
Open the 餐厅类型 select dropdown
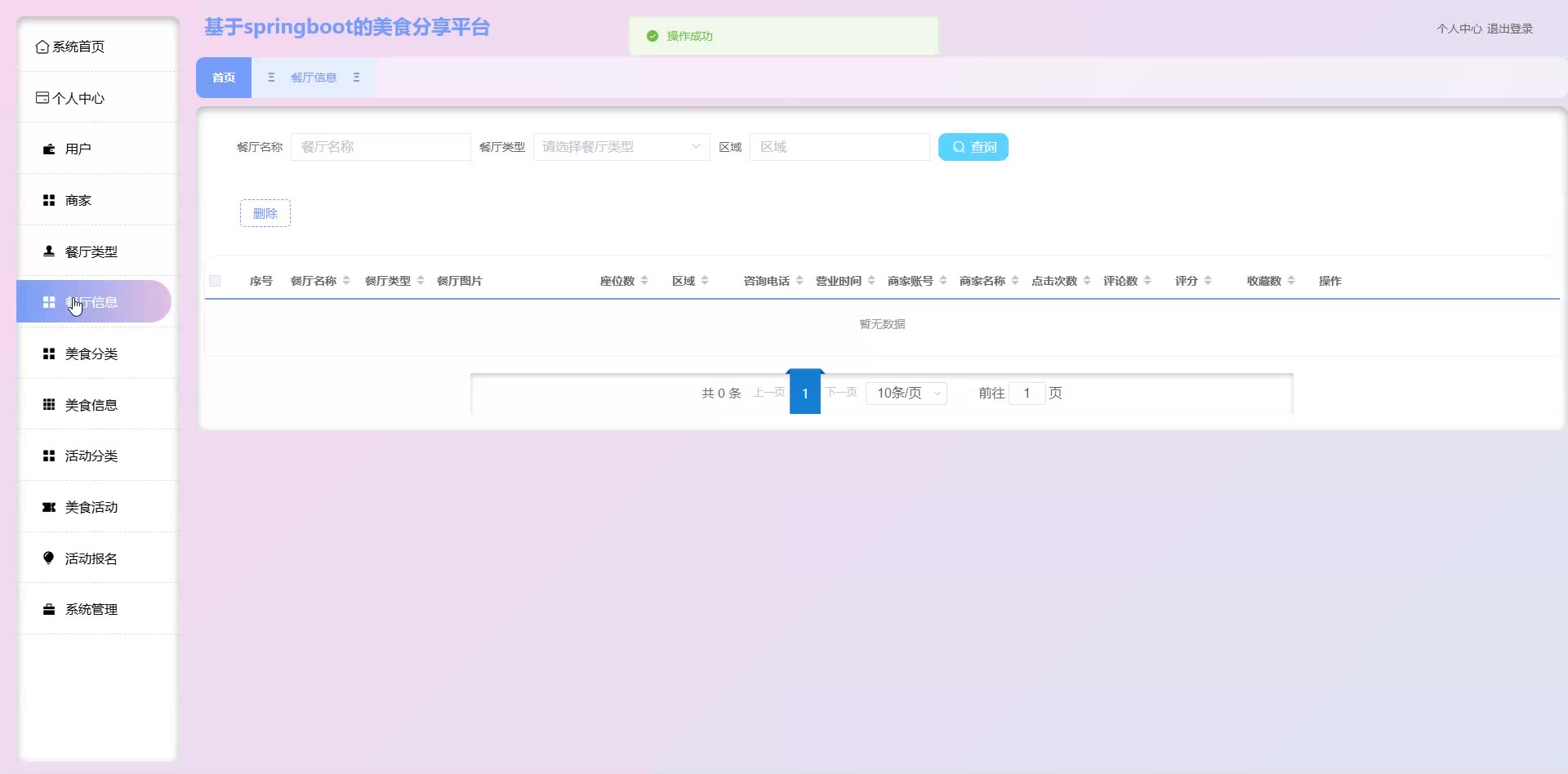pos(621,147)
